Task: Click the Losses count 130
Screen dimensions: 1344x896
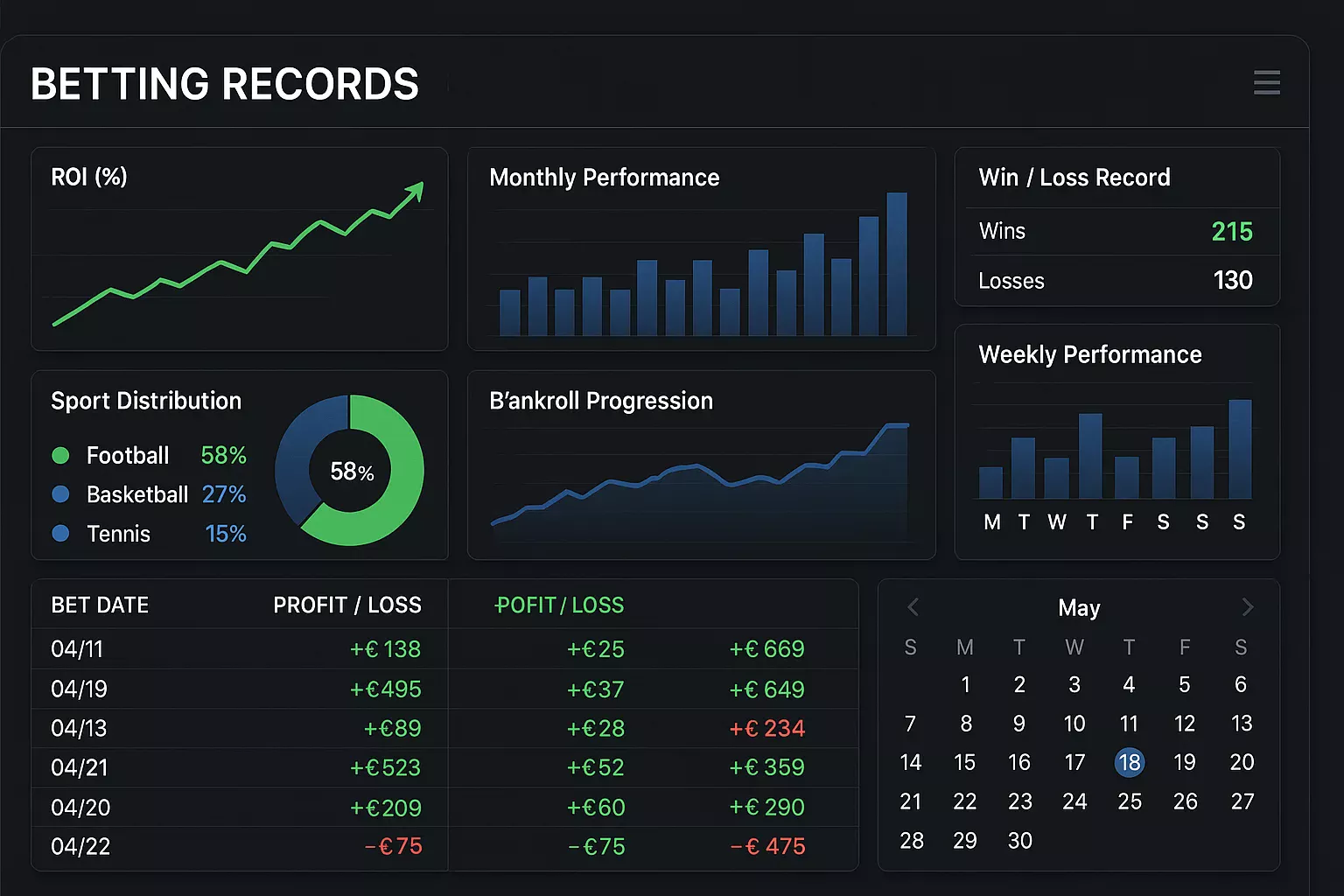Action: pos(1233,280)
